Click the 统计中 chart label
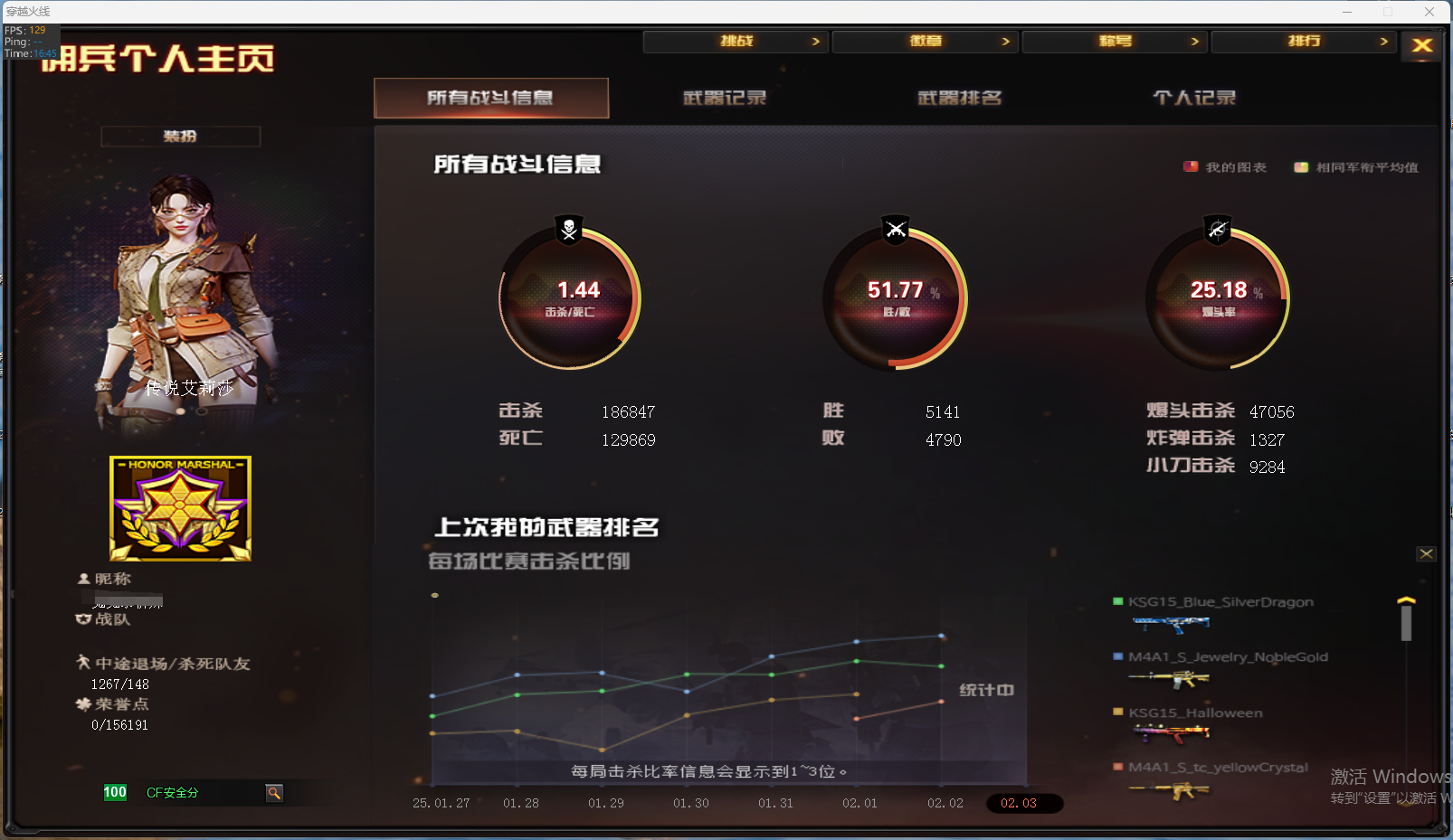This screenshot has height=840, width=1453. [x=987, y=691]
